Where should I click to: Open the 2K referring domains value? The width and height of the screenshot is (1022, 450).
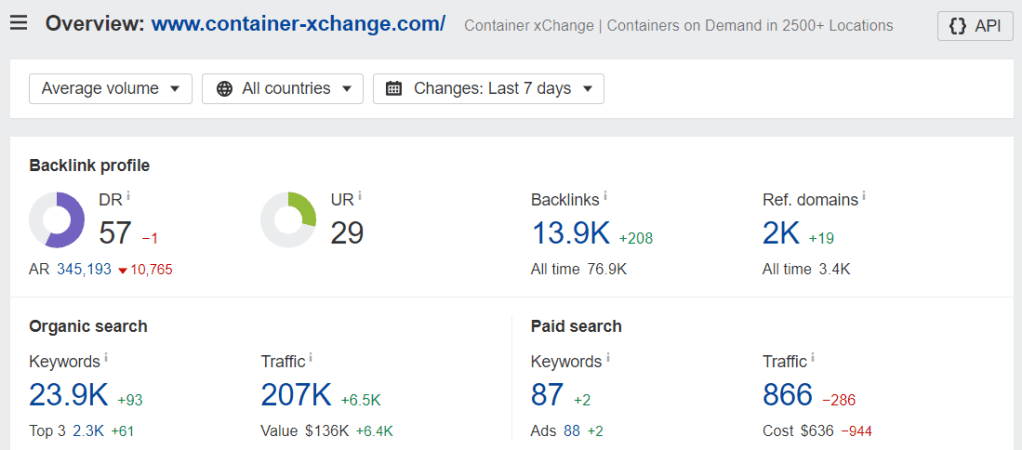tap(781, 233)
